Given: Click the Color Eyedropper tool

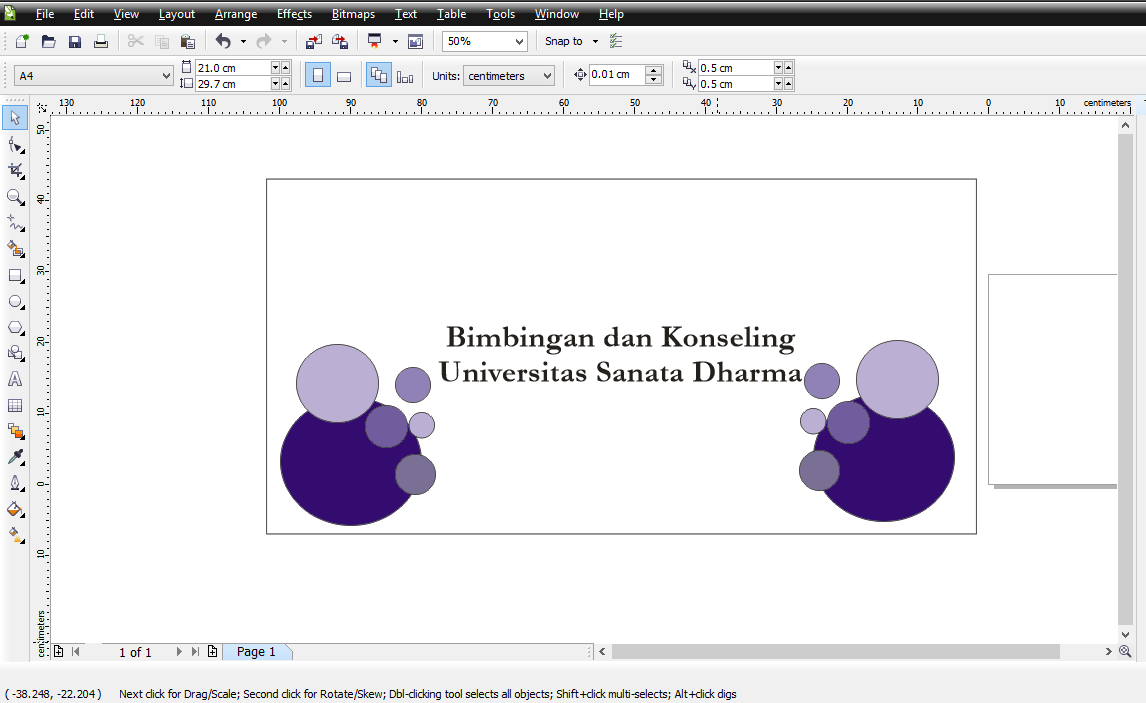Looking at the screenshot, I should pos(15,457).
